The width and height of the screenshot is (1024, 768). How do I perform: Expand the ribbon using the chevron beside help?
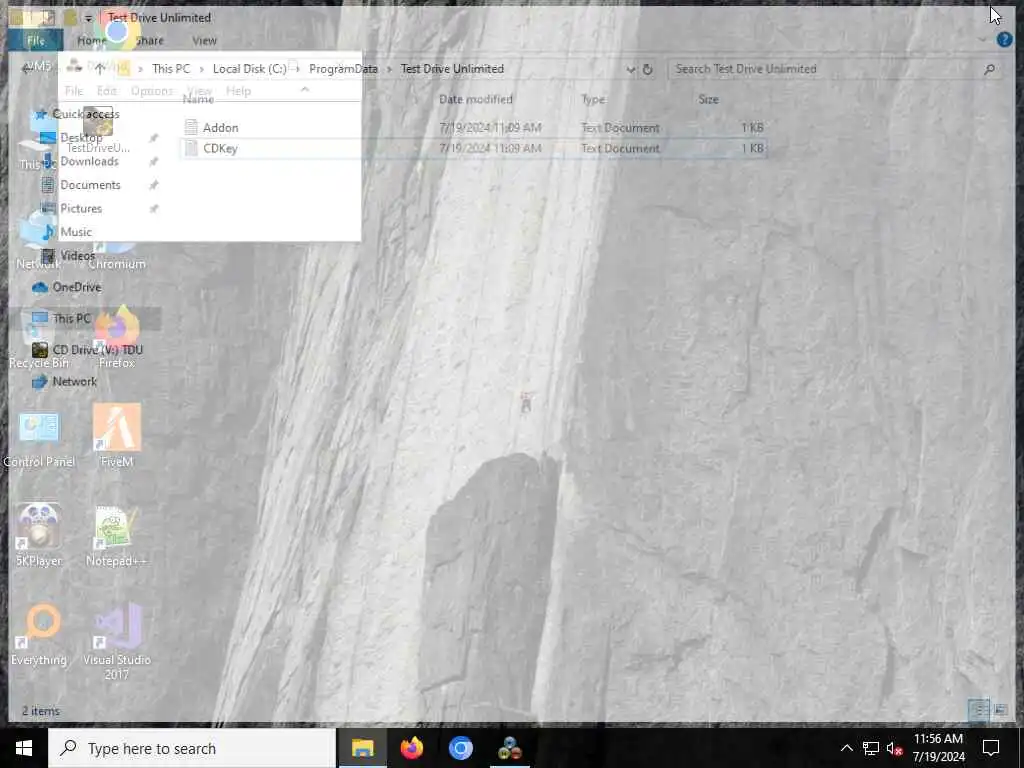[x=983, y=40]
